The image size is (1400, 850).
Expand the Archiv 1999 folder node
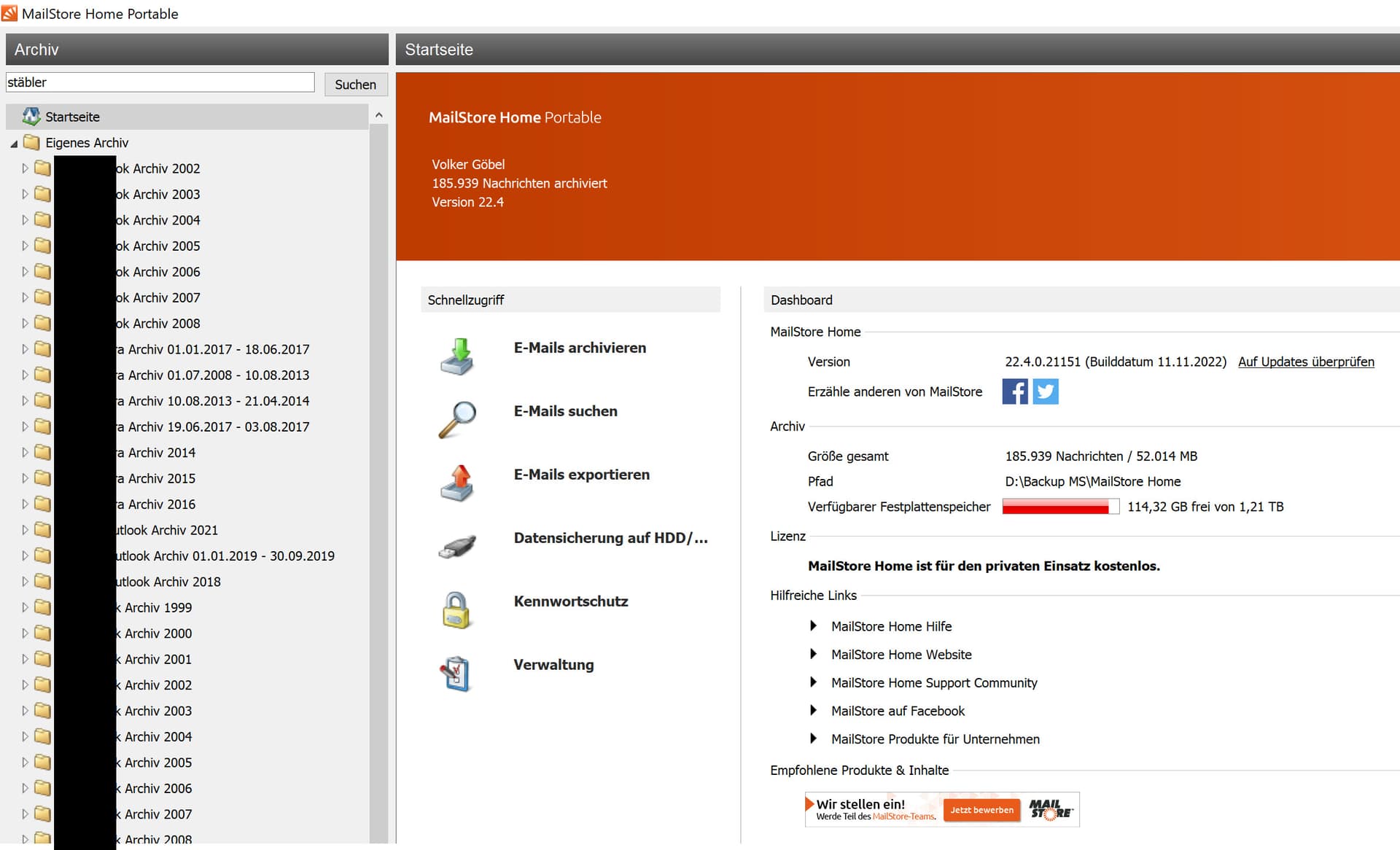click(x=25, y=607)
